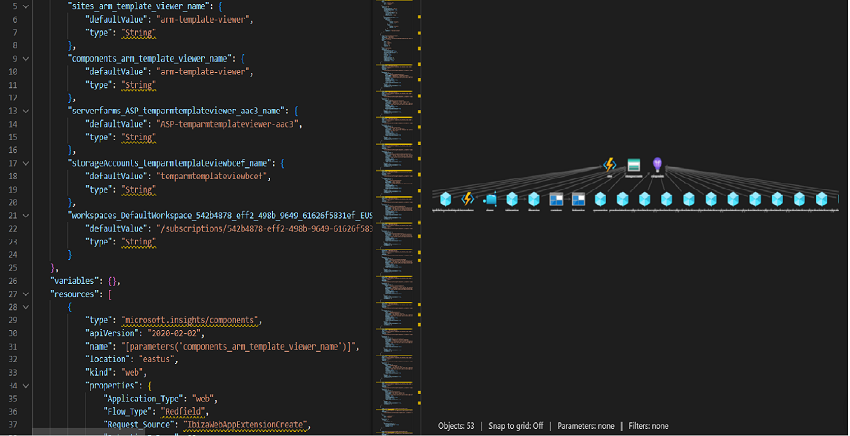Click the "variables" key on line 26
The image size is (850, 436).
point(75,281)
